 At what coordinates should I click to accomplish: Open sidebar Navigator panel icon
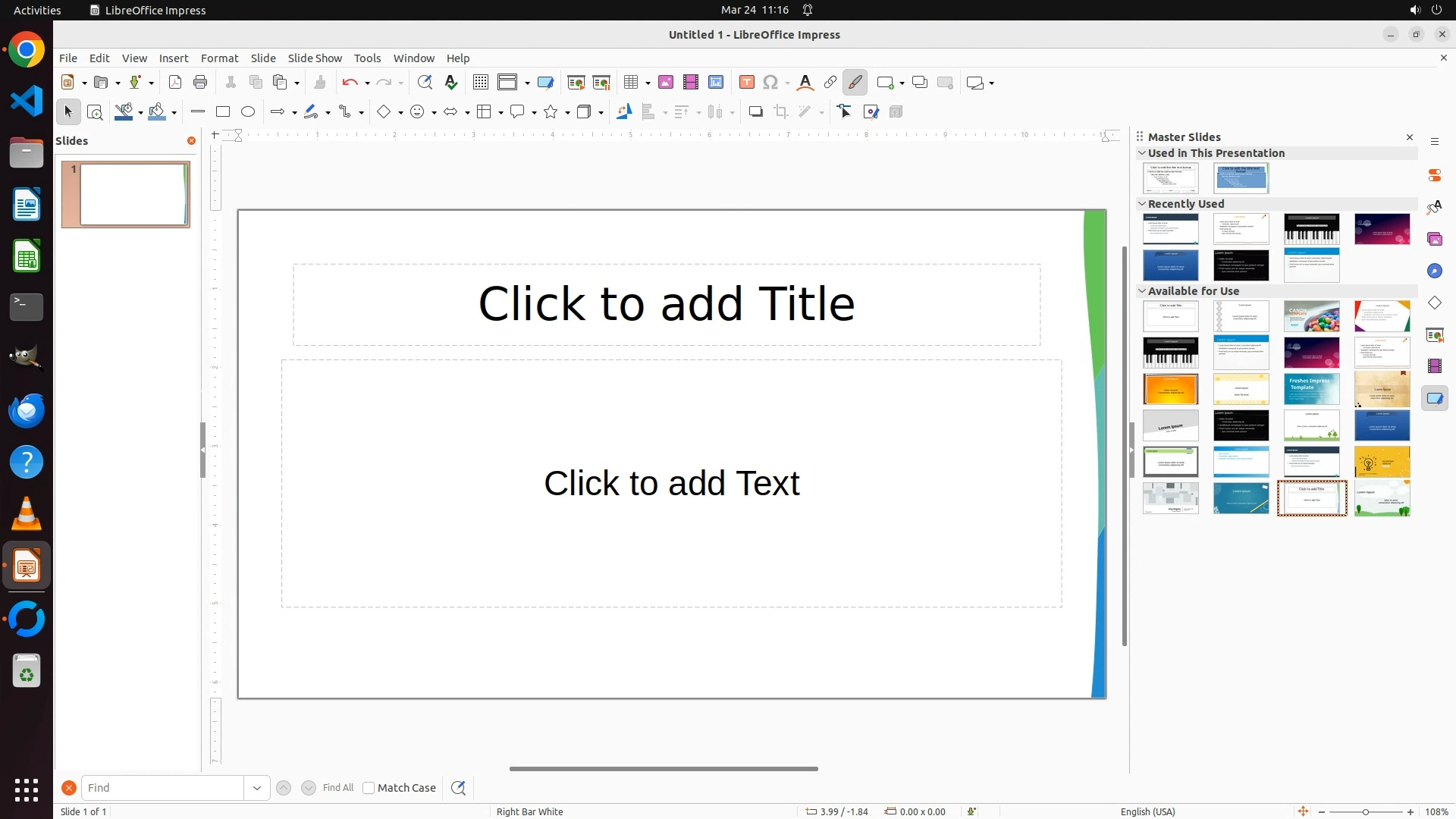coord(1435,271)
